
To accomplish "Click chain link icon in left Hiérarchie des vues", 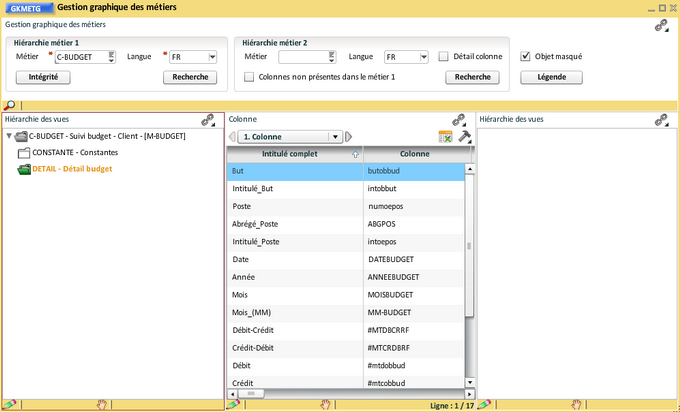I will 208,120.
